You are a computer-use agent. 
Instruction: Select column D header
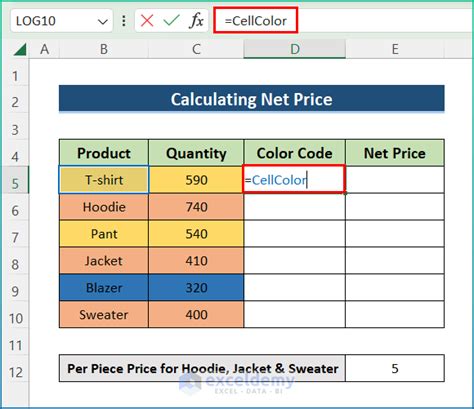point(295,49)
